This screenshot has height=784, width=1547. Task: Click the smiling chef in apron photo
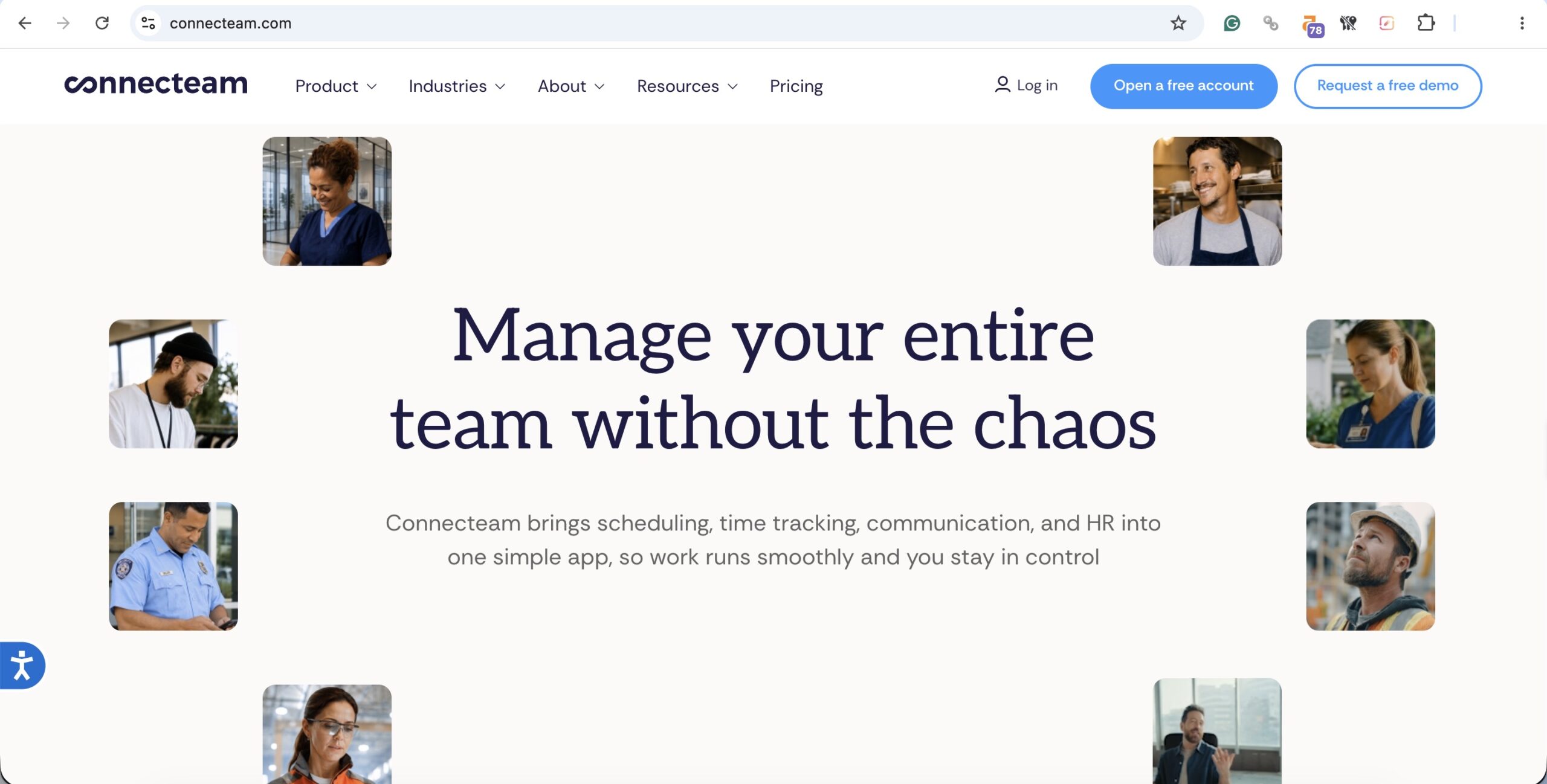click(x=1217, y=201)
